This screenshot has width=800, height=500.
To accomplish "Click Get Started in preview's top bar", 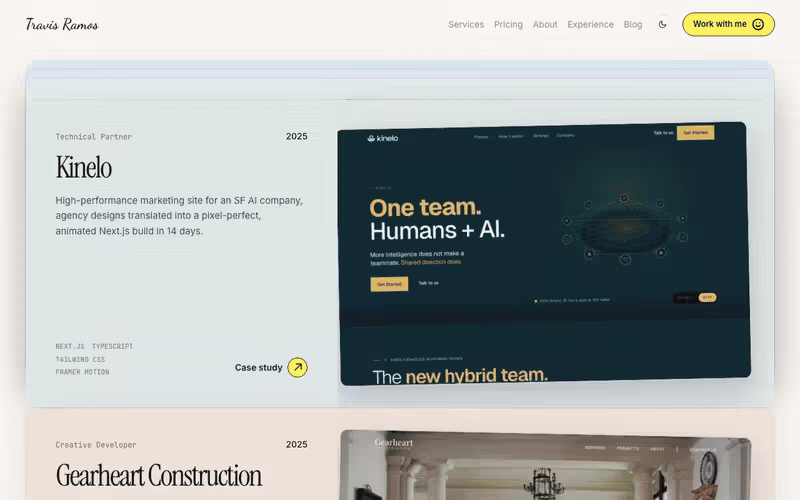I will tap(695, 133).
